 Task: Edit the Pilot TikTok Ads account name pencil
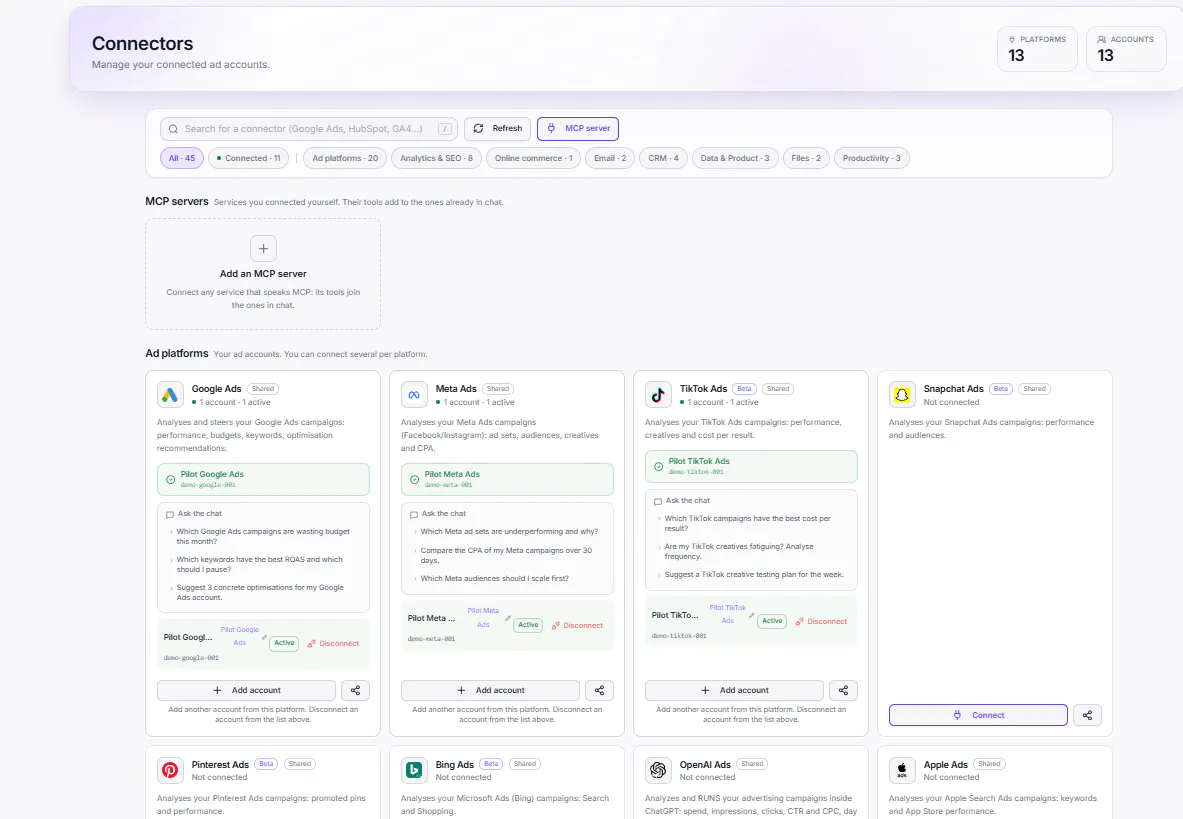[x=751, y=615]
